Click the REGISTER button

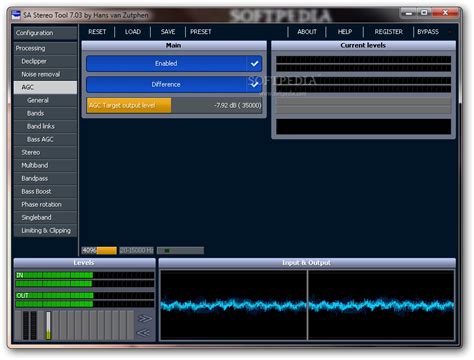pyautogui.click(x=389, y=32)
